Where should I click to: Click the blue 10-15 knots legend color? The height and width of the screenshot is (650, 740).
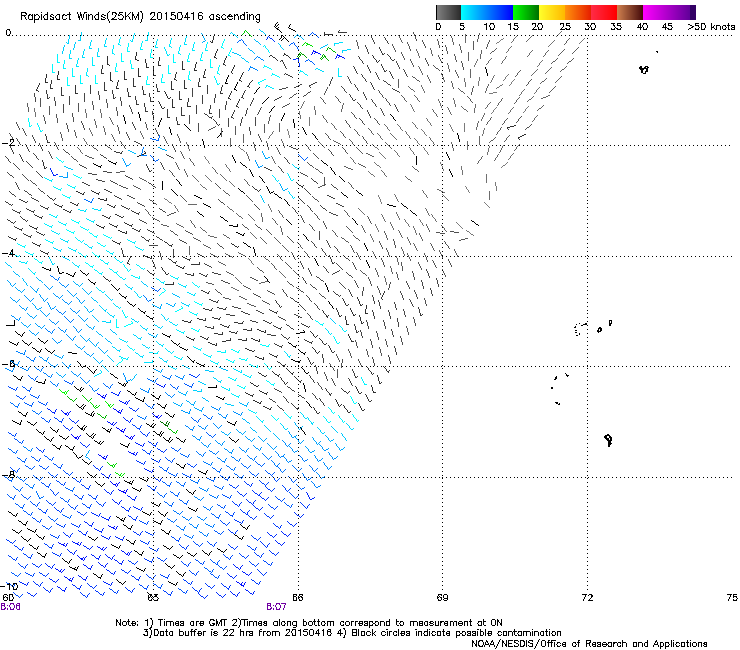tap(500, 12)
